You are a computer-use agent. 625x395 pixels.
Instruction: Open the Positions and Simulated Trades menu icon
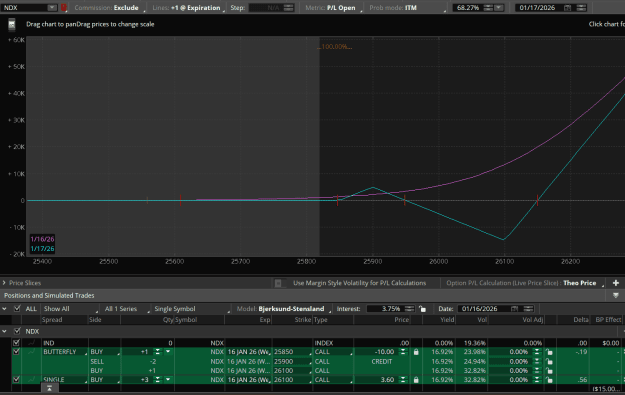616,295
